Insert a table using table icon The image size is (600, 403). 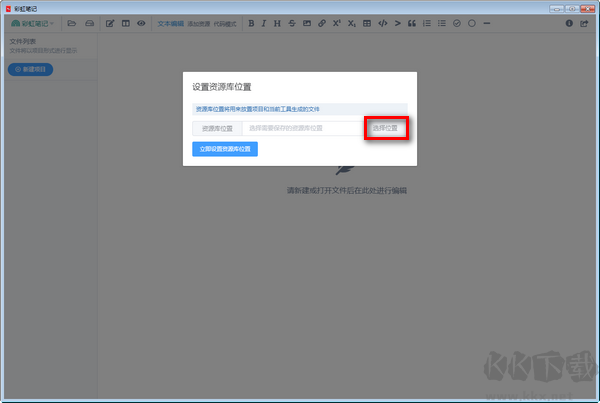click(x=367, y=23)
